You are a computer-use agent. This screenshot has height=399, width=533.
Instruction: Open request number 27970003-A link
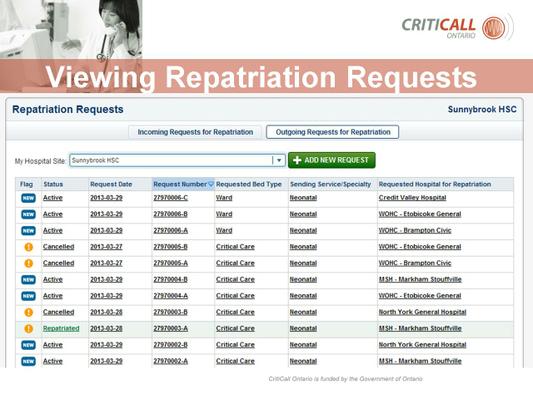point(170,328)
